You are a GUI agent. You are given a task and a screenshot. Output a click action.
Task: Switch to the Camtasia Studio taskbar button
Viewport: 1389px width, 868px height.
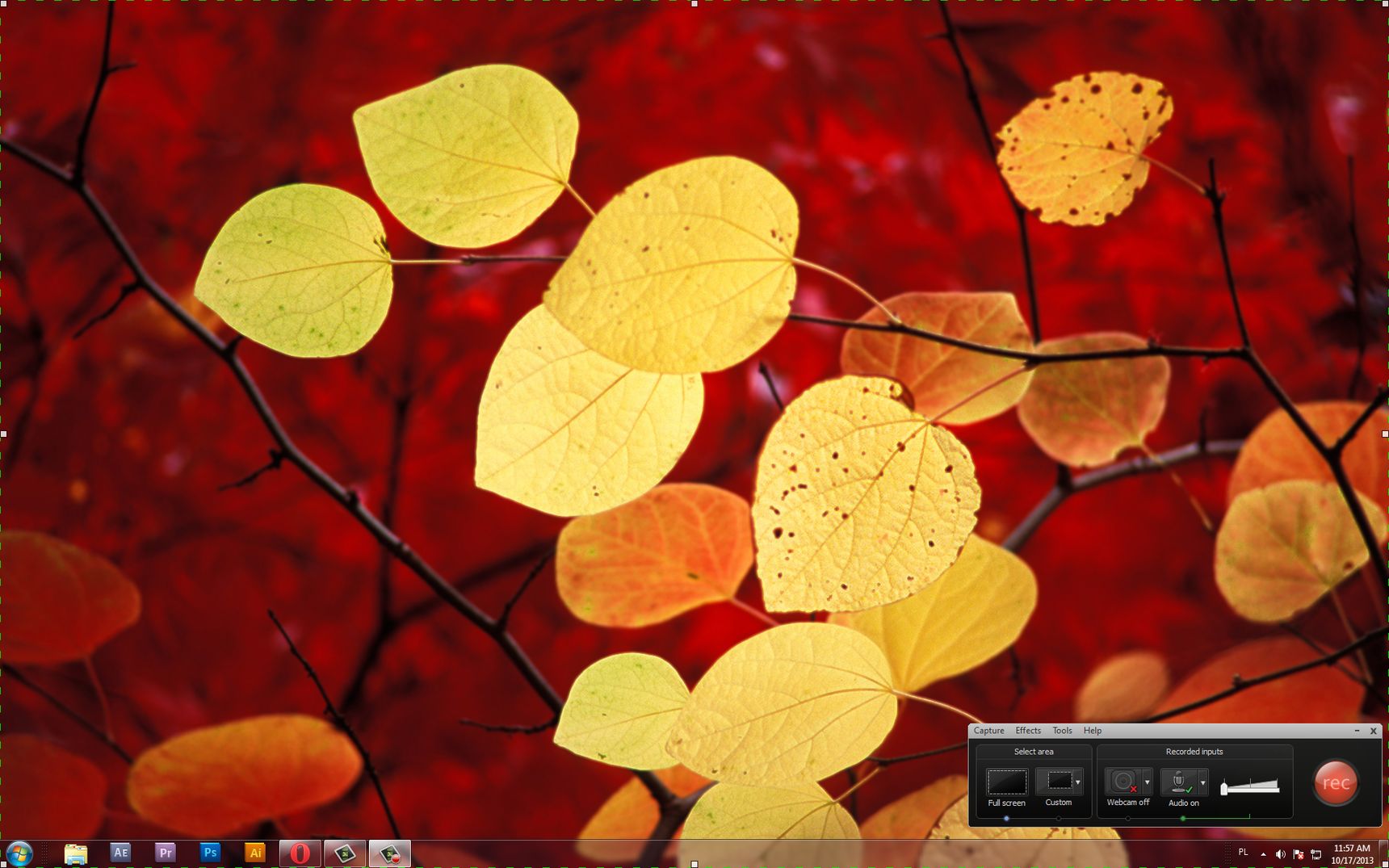click(345, 853)
